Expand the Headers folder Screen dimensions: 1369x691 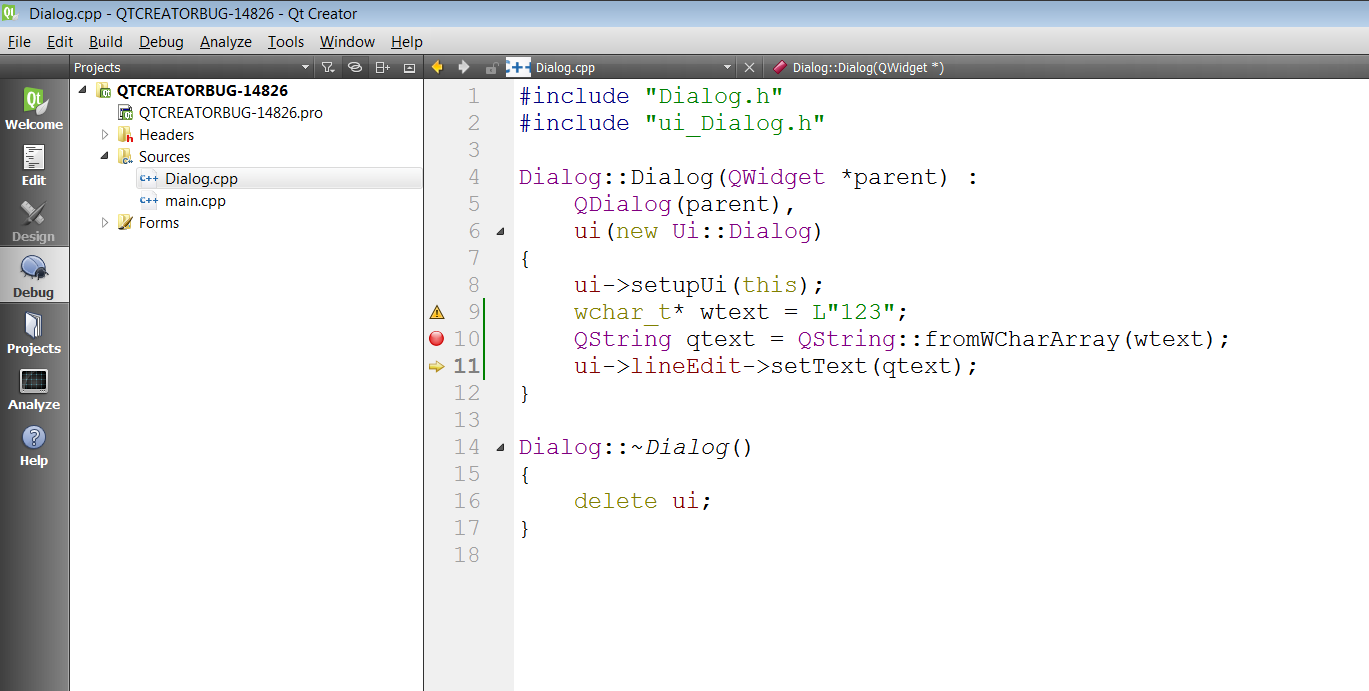pos(105,135)
